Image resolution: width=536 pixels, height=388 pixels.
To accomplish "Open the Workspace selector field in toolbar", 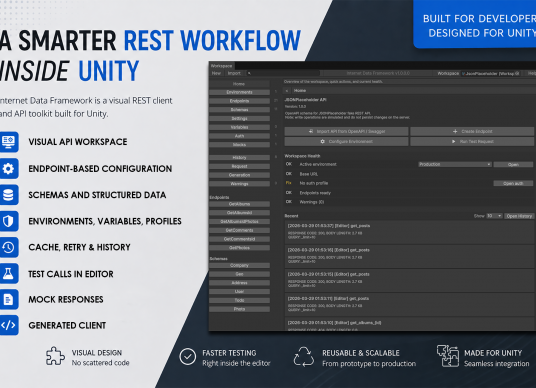I will point(491,73).
